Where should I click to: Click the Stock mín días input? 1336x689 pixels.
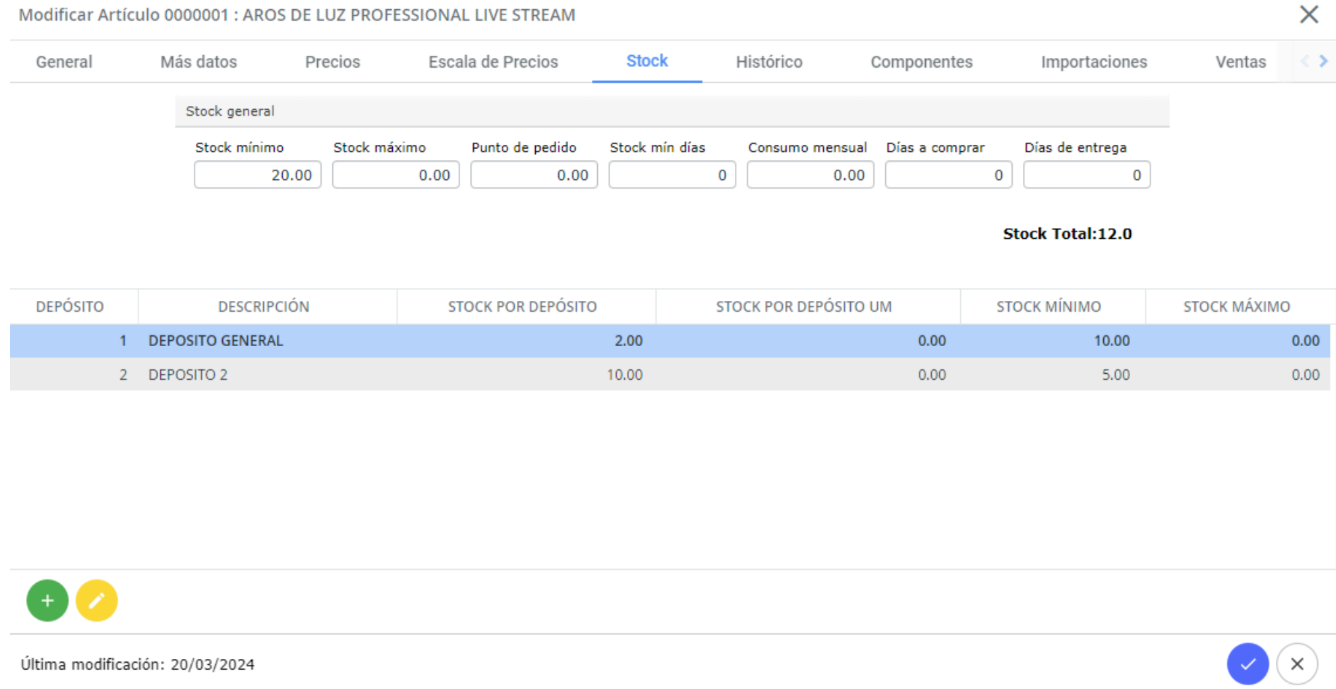672,175
